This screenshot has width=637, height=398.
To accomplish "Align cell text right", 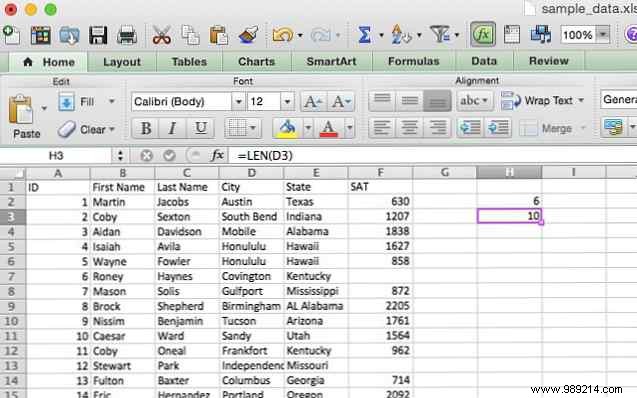I will coord(437,128).
